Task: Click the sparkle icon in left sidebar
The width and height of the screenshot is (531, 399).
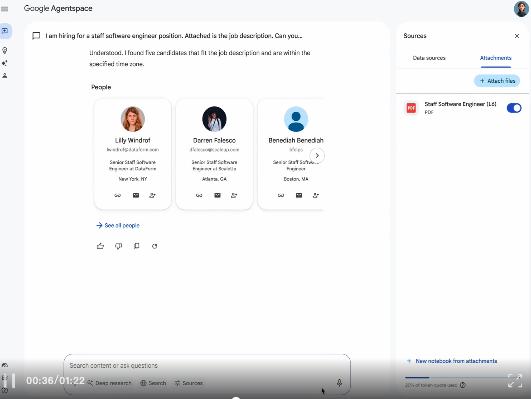Action: (x=5, y=63)
